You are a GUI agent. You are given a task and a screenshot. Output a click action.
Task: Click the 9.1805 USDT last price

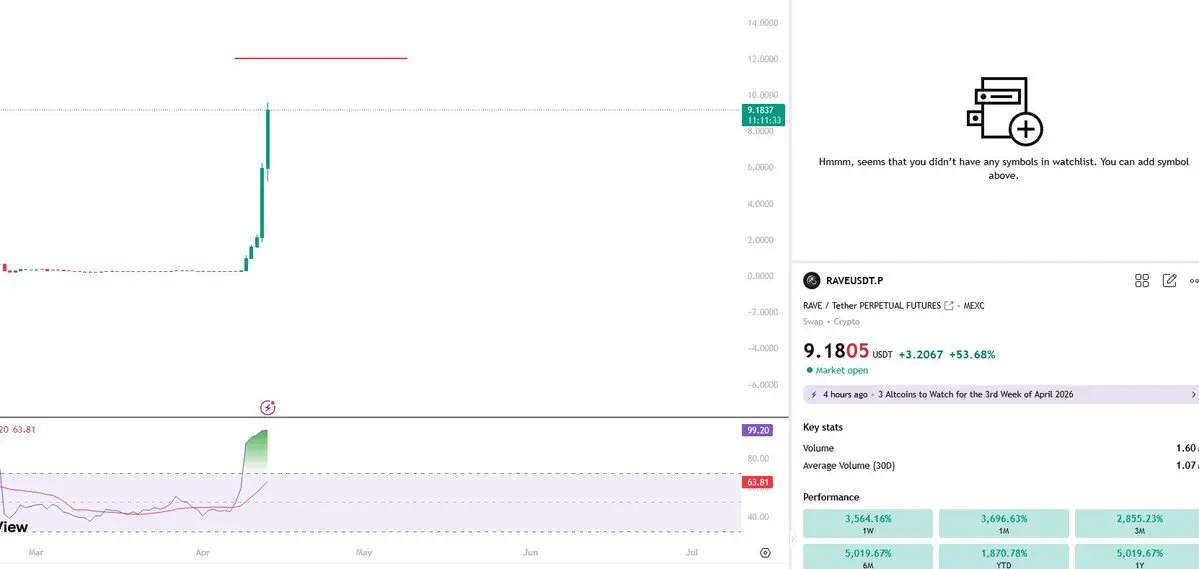[847, 352]
